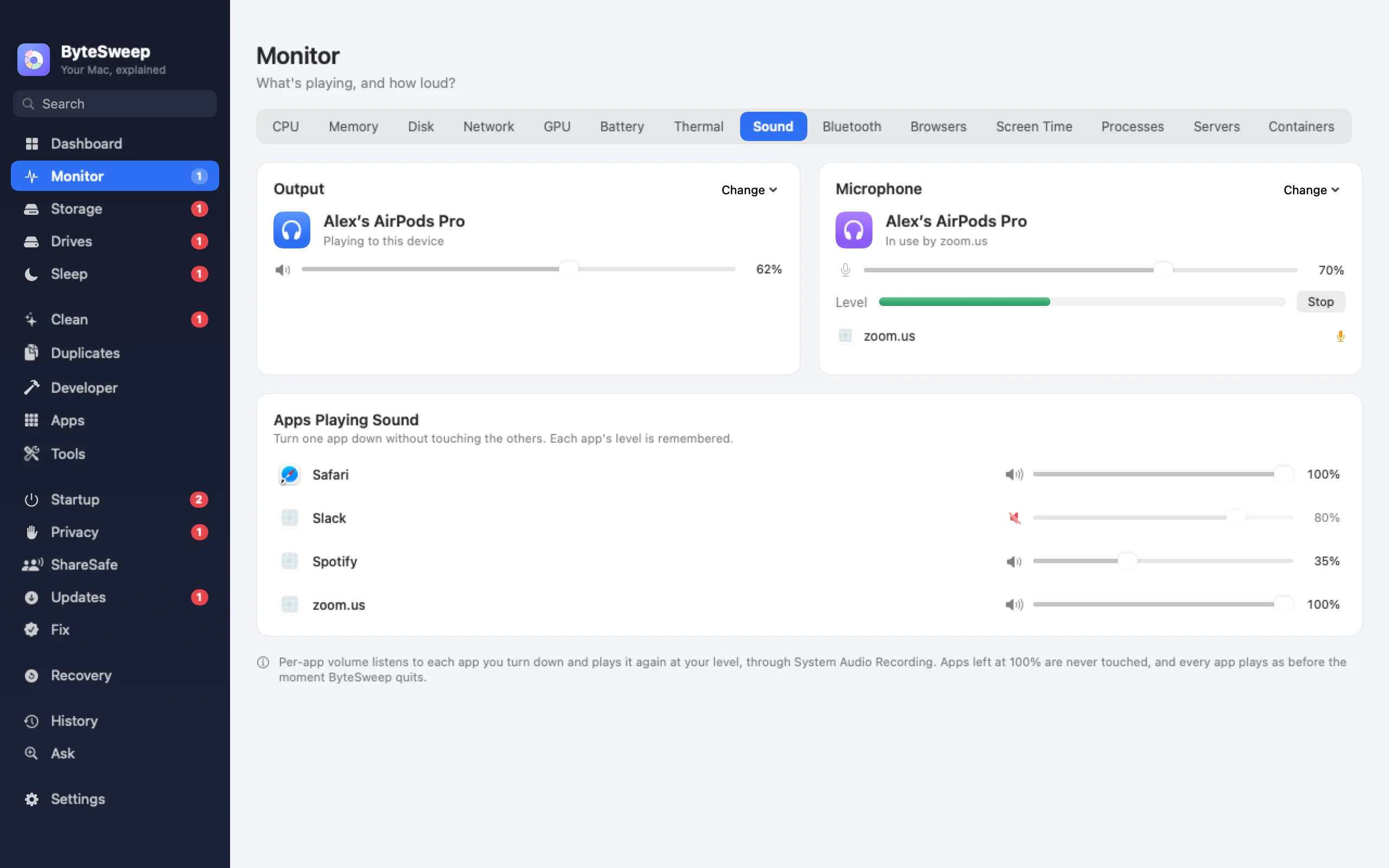This screenshot has width=1389, height=868.
Task: Click the 62% output volume value
Action: [768, 269]
